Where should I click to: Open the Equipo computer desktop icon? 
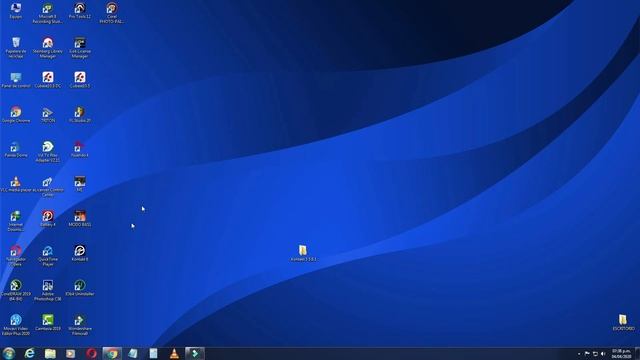16,11
